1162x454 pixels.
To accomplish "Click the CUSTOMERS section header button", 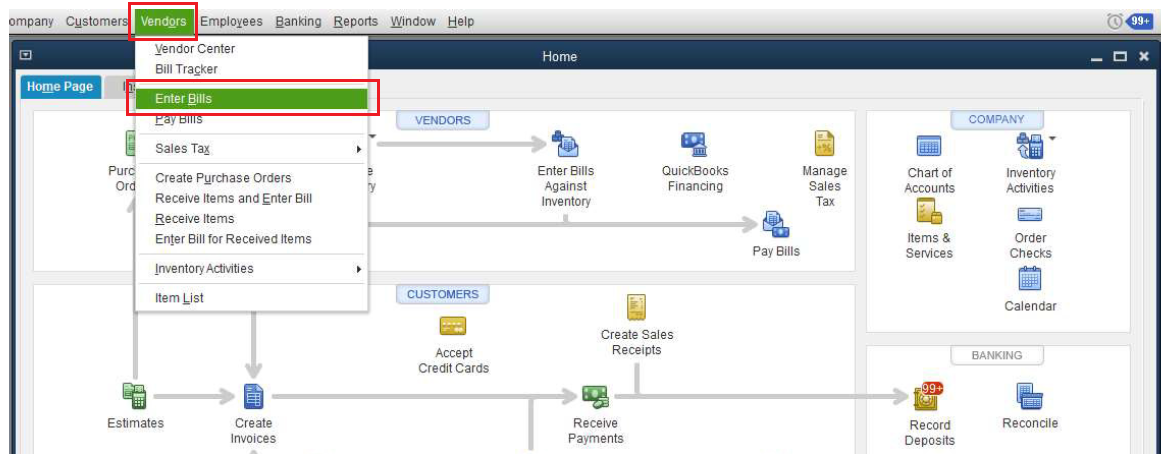I will click(442, 294).
